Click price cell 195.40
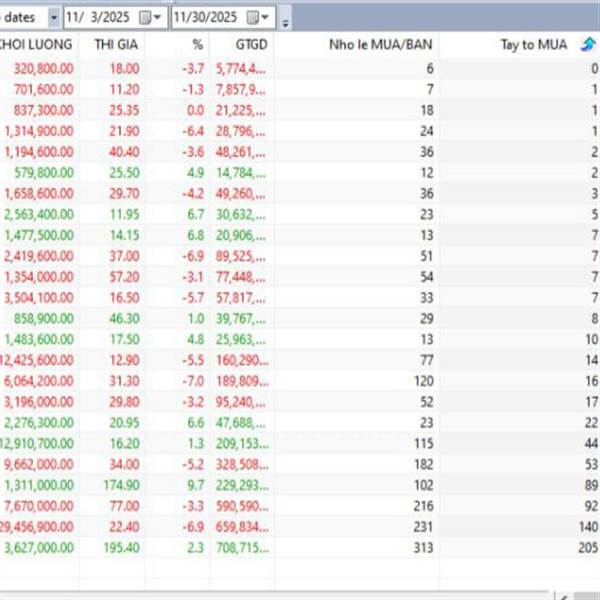Screen dimensions: 600x600 [x=121, y=548]
